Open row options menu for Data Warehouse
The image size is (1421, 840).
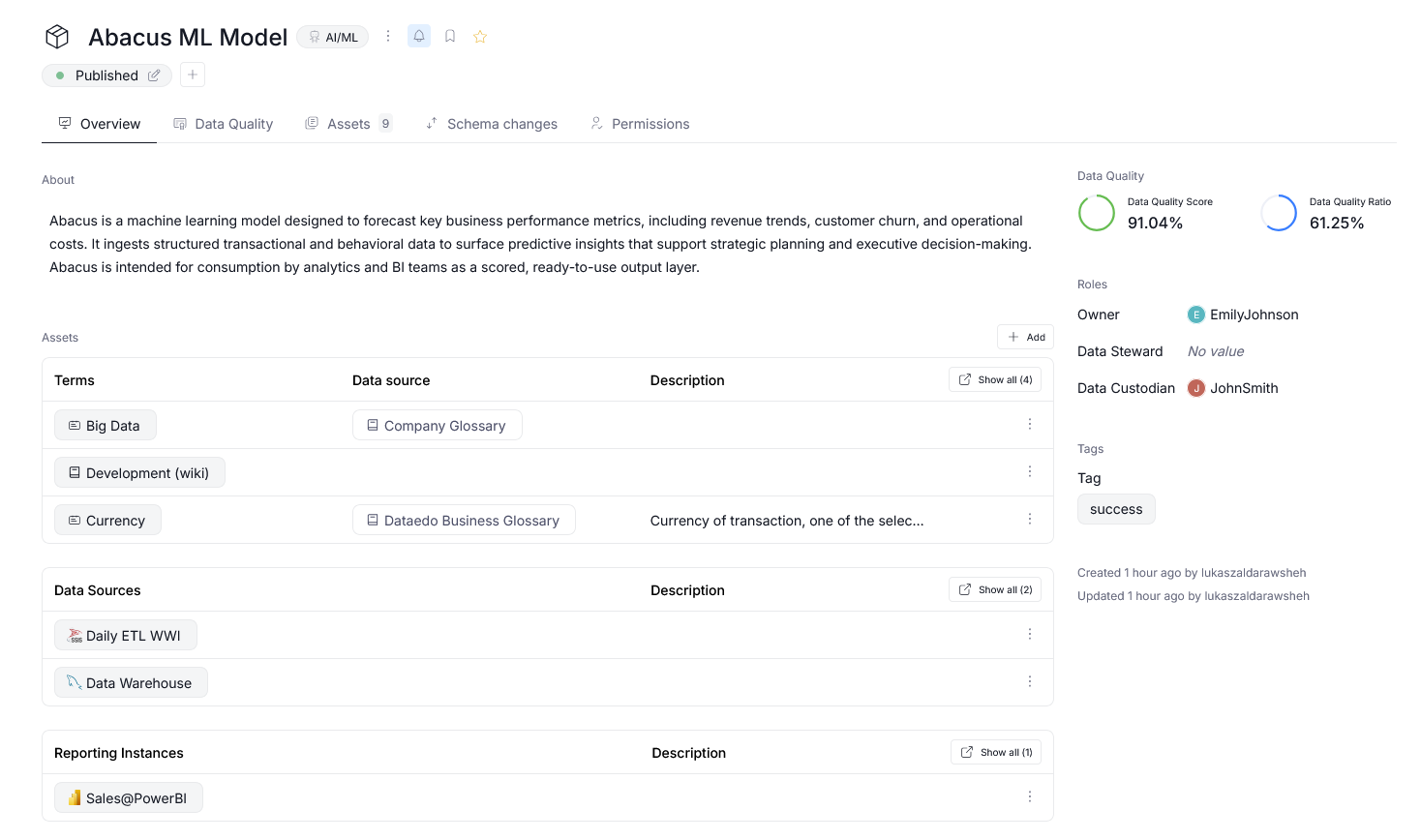1030,682
